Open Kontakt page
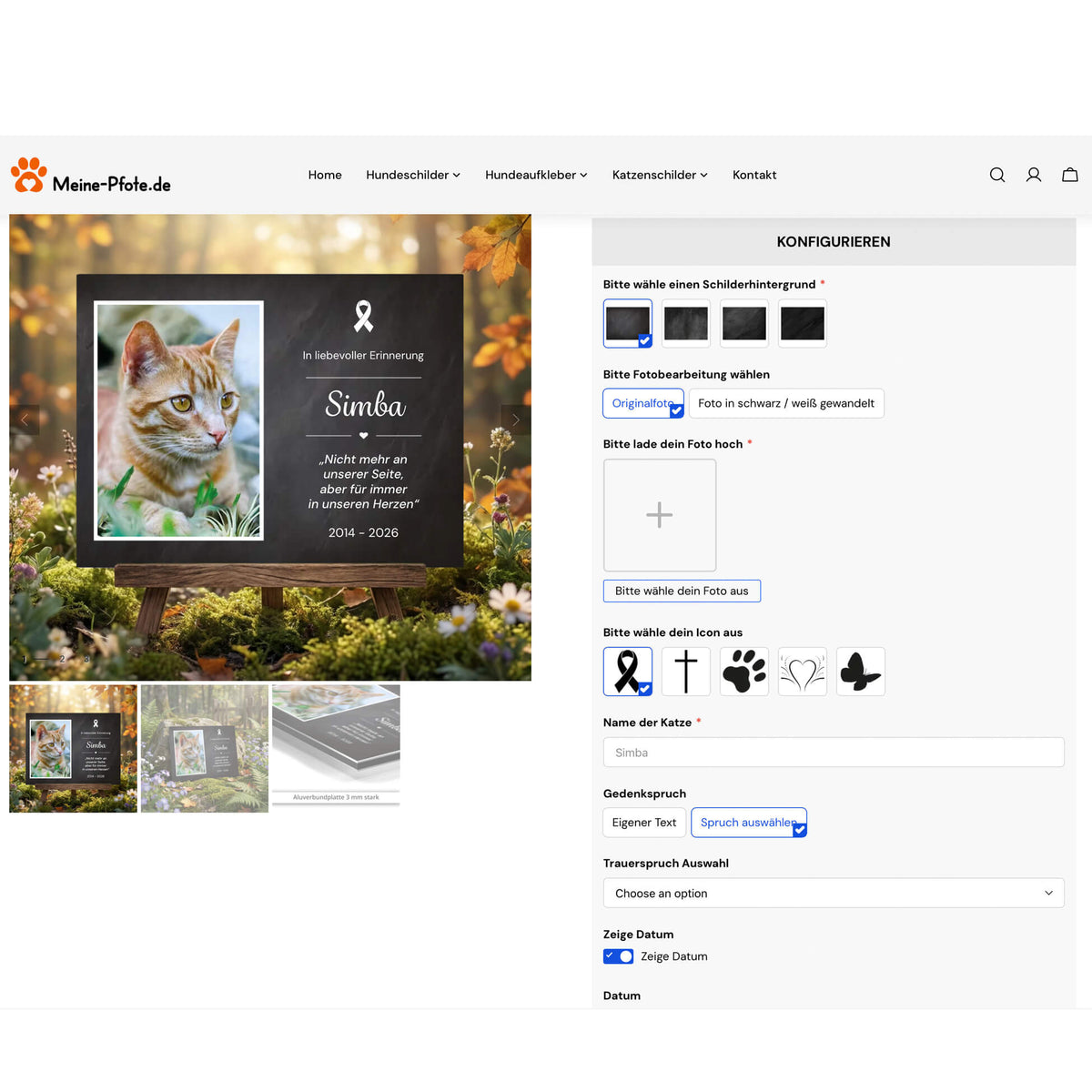The height and width of the screenshot is (1092, 1092). point(754,175)
